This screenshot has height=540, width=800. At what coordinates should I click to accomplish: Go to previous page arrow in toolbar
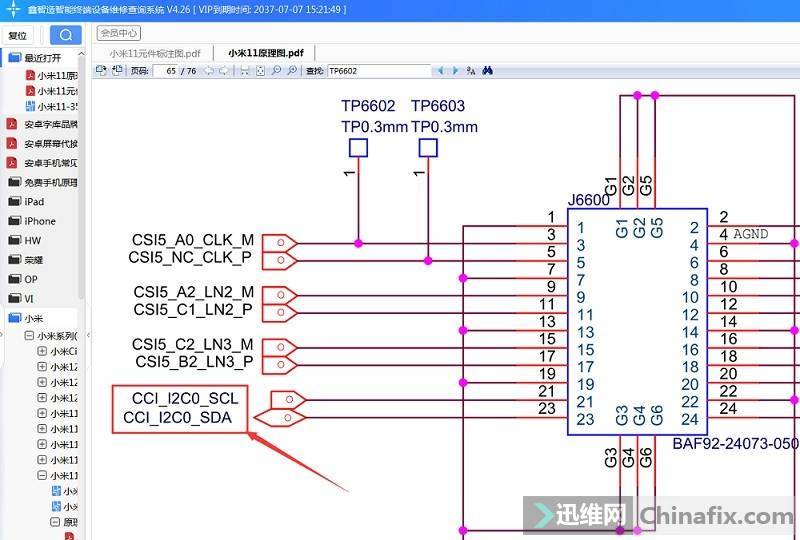point(209,71)
